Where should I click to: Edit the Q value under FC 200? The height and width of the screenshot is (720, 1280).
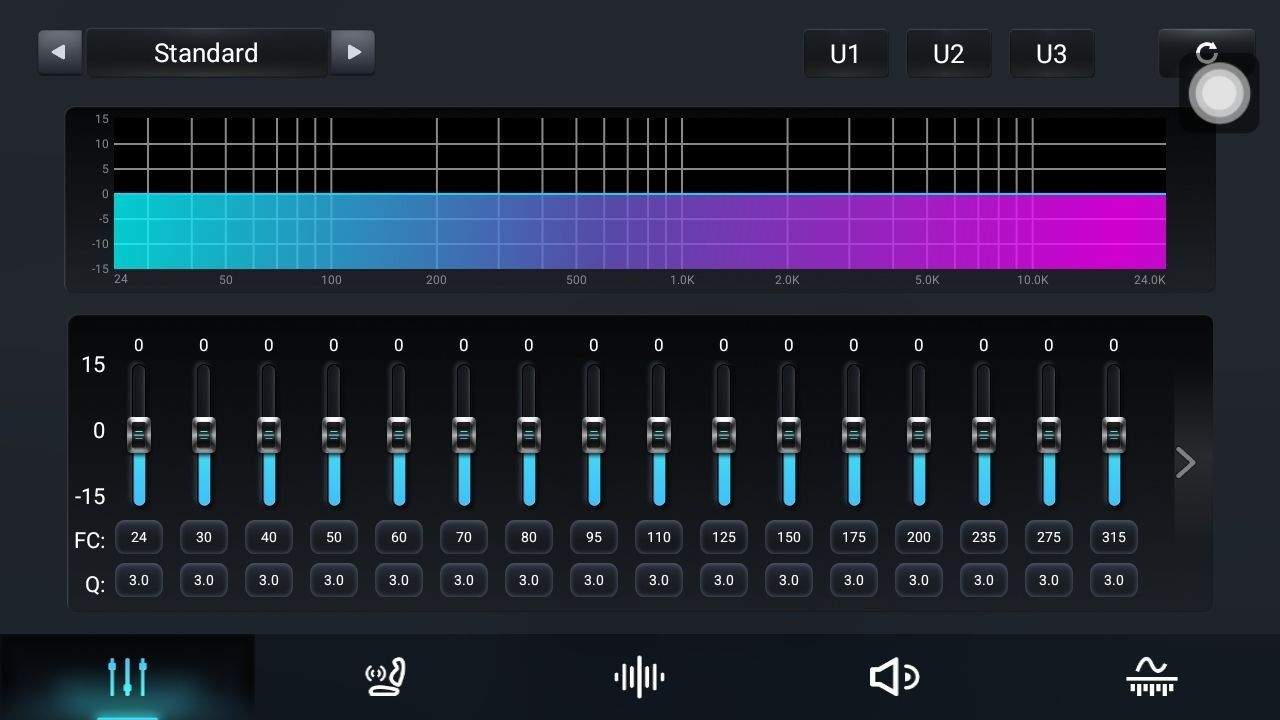click(x=919, y=580)
